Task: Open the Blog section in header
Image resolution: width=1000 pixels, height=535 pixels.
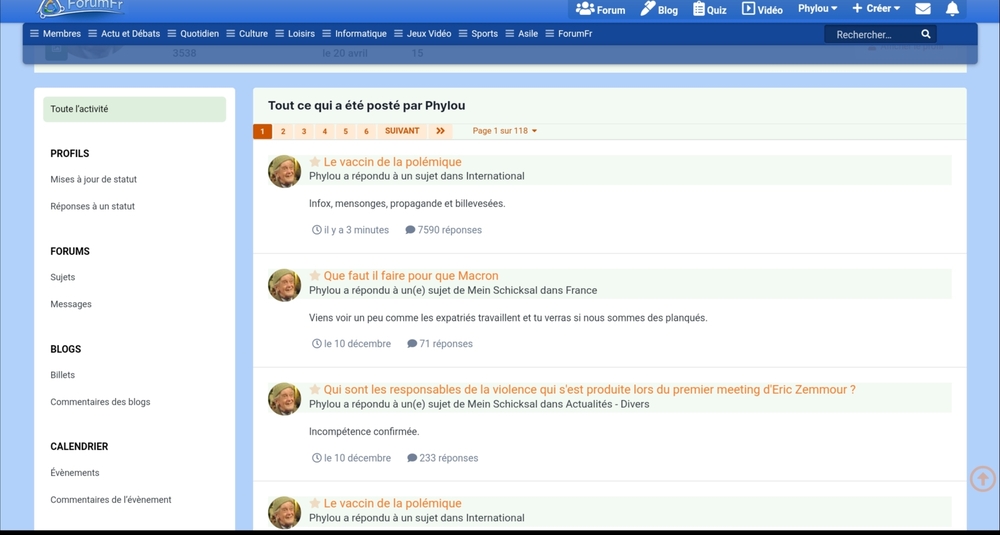Action: click(x=659, y=10)
